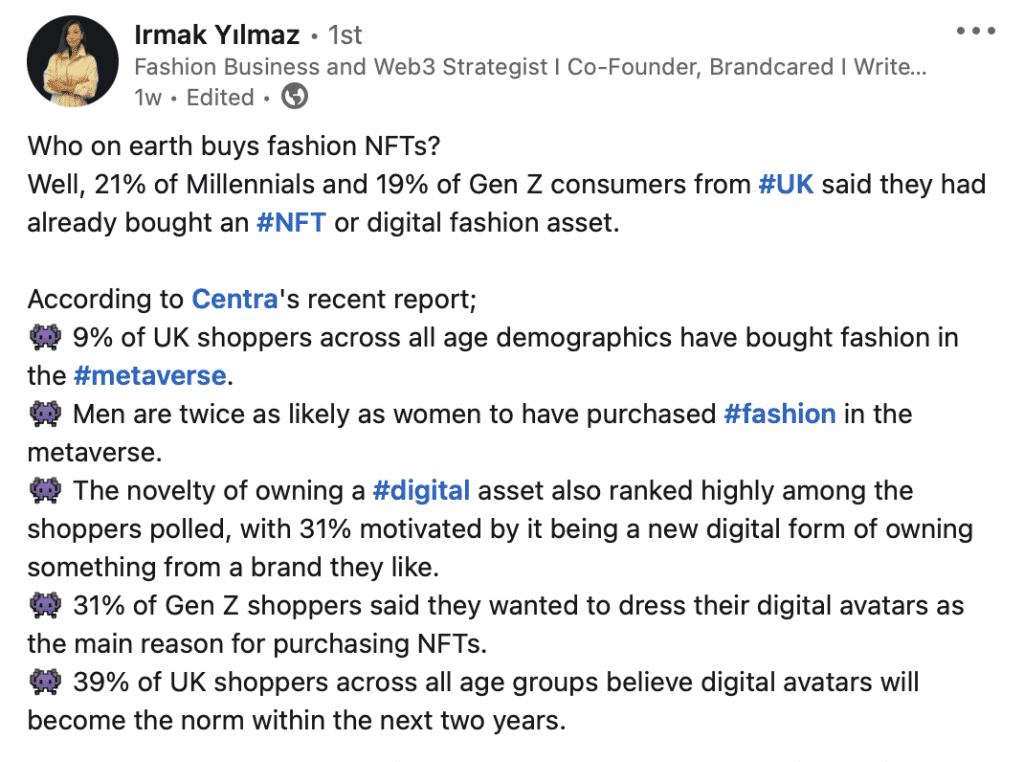The height and width of the screenshot is (762, 1024).
Task: Open the three-dot post options menu
Action: point(976,31)
